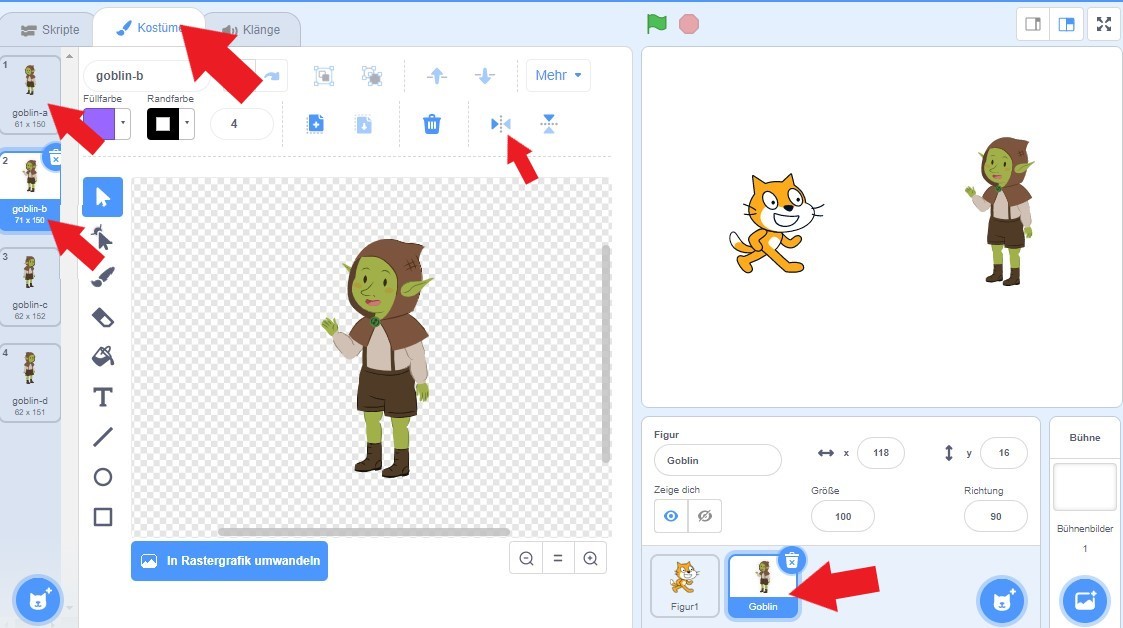Image resolution: width=1123 pixels, height=628 pixels.
Task: Move selection forward with up arrow
Action: pos(437,75)
